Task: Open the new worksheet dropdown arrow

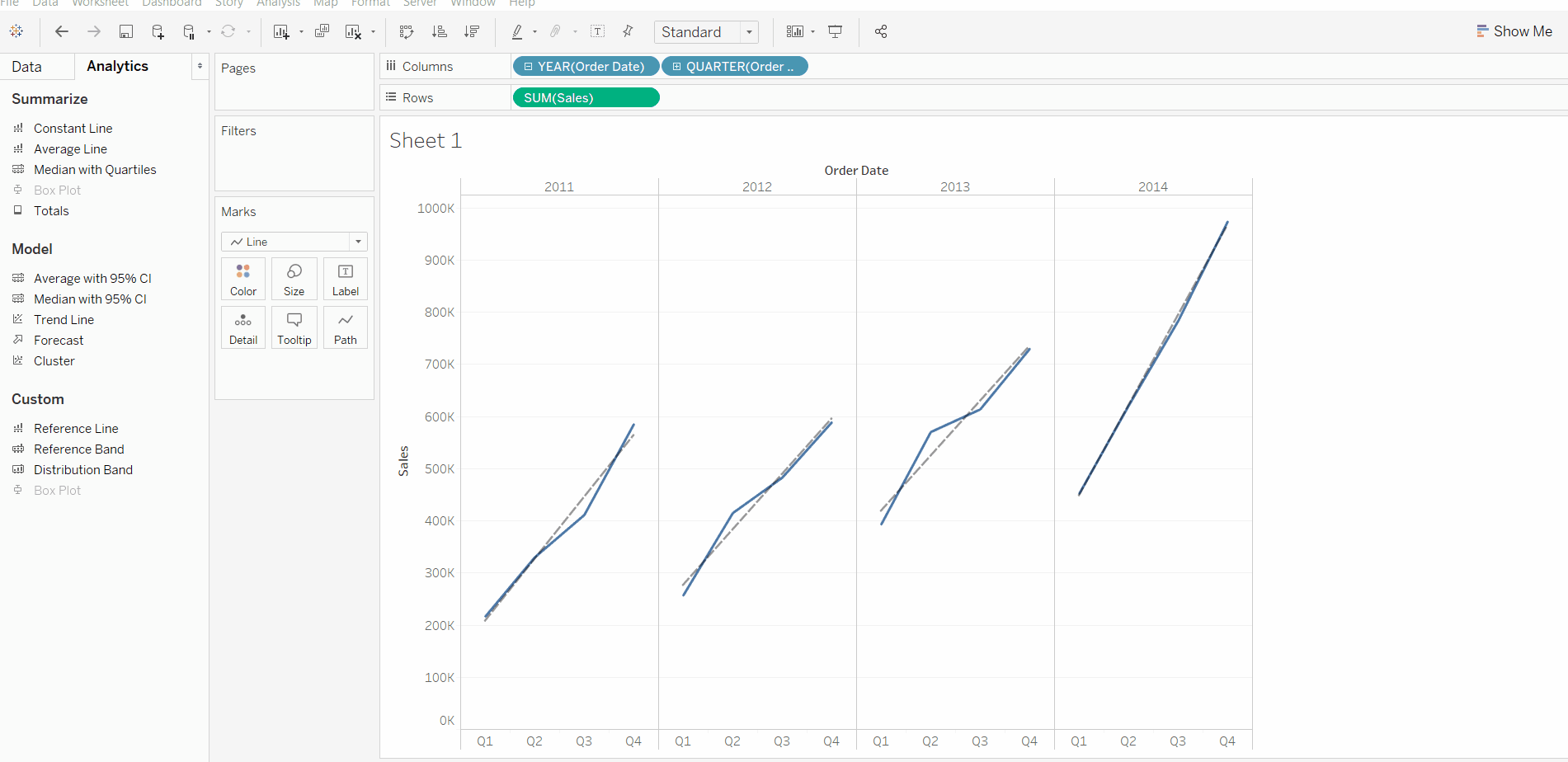Action: [301, 32]
